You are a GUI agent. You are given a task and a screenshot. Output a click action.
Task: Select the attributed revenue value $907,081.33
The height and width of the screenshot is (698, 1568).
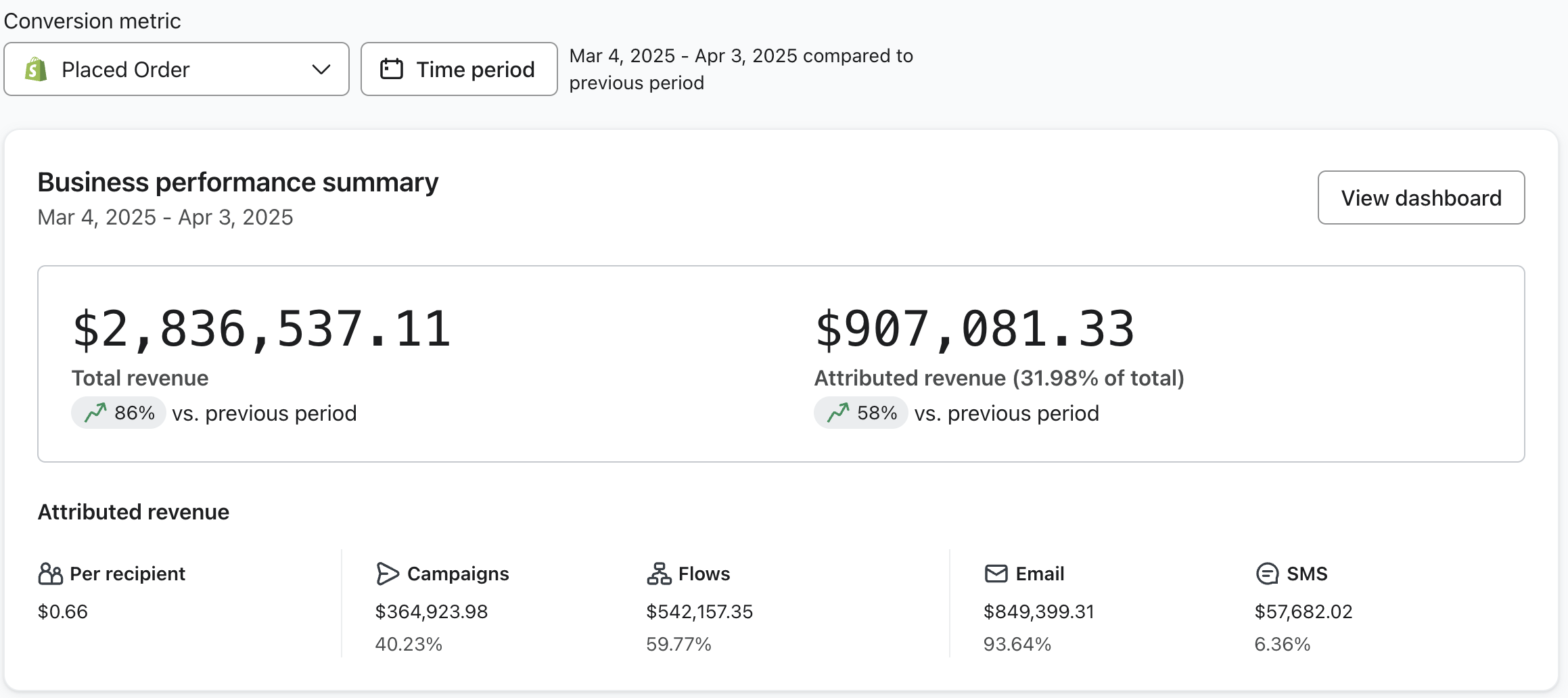(975, 329)
